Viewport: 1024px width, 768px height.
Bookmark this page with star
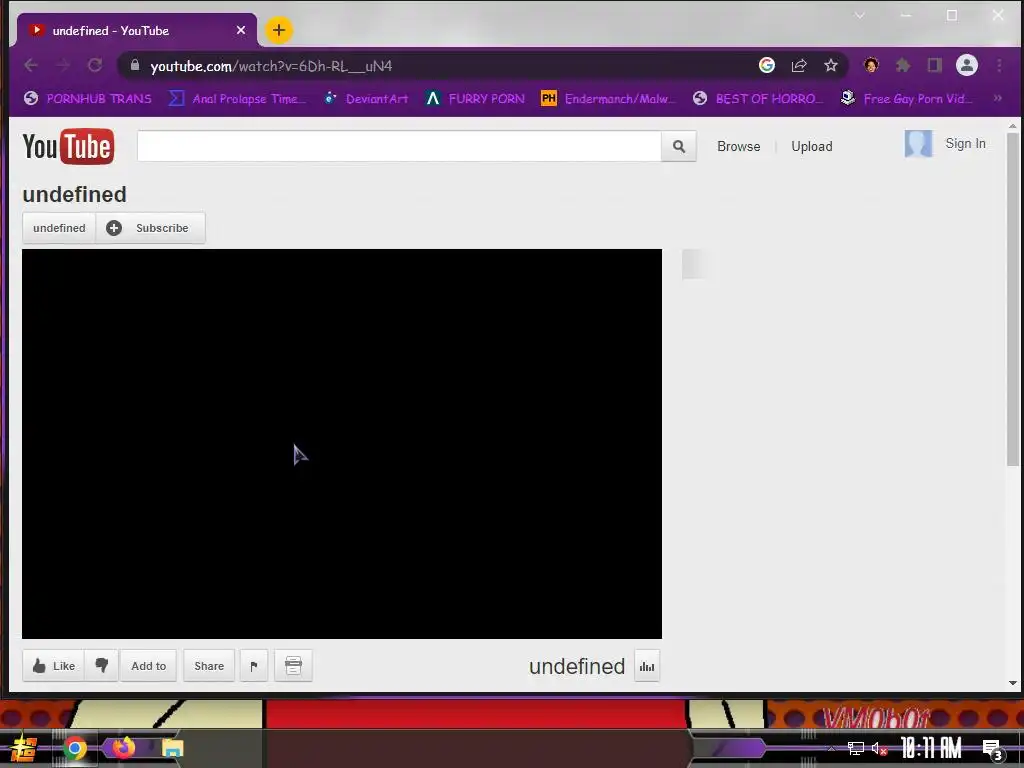coord(831,65)
